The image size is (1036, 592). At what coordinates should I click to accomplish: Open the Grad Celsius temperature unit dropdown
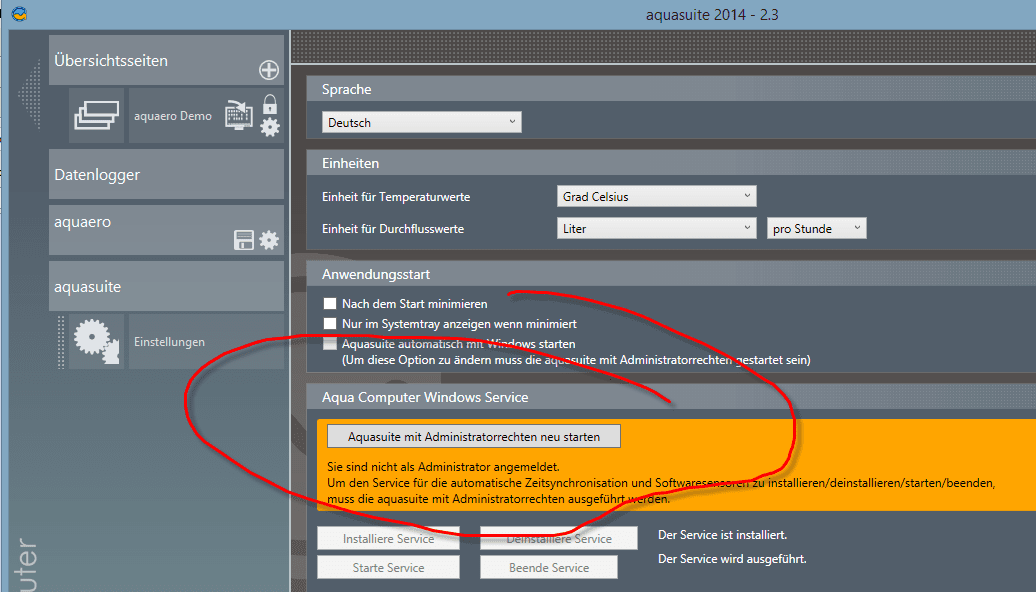(x=657, y=196)
